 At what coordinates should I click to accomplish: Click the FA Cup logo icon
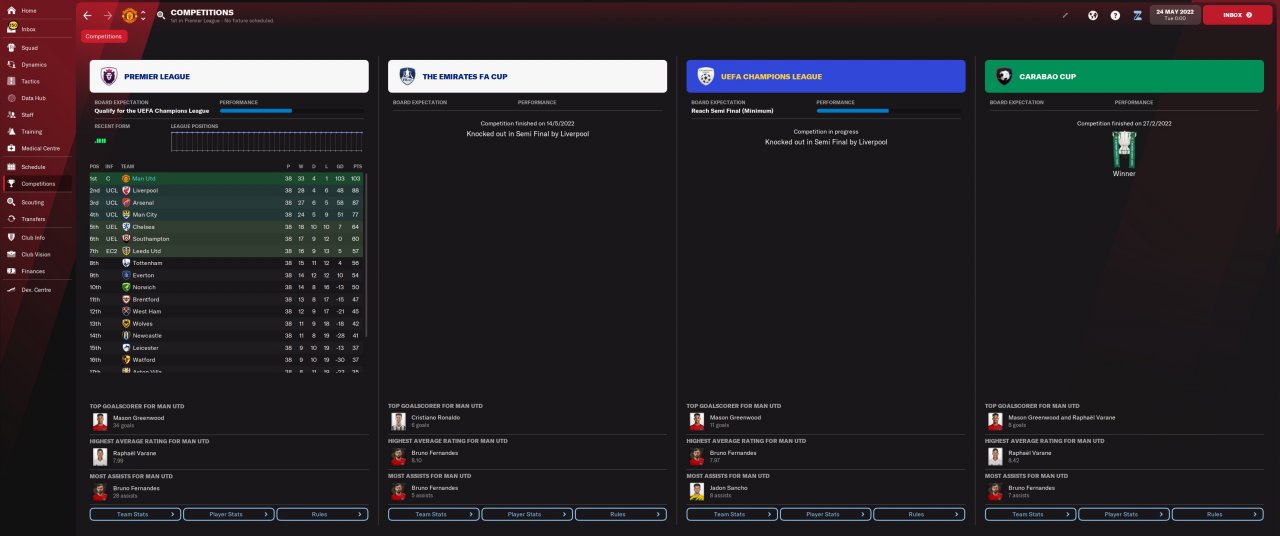pos(407,76)
